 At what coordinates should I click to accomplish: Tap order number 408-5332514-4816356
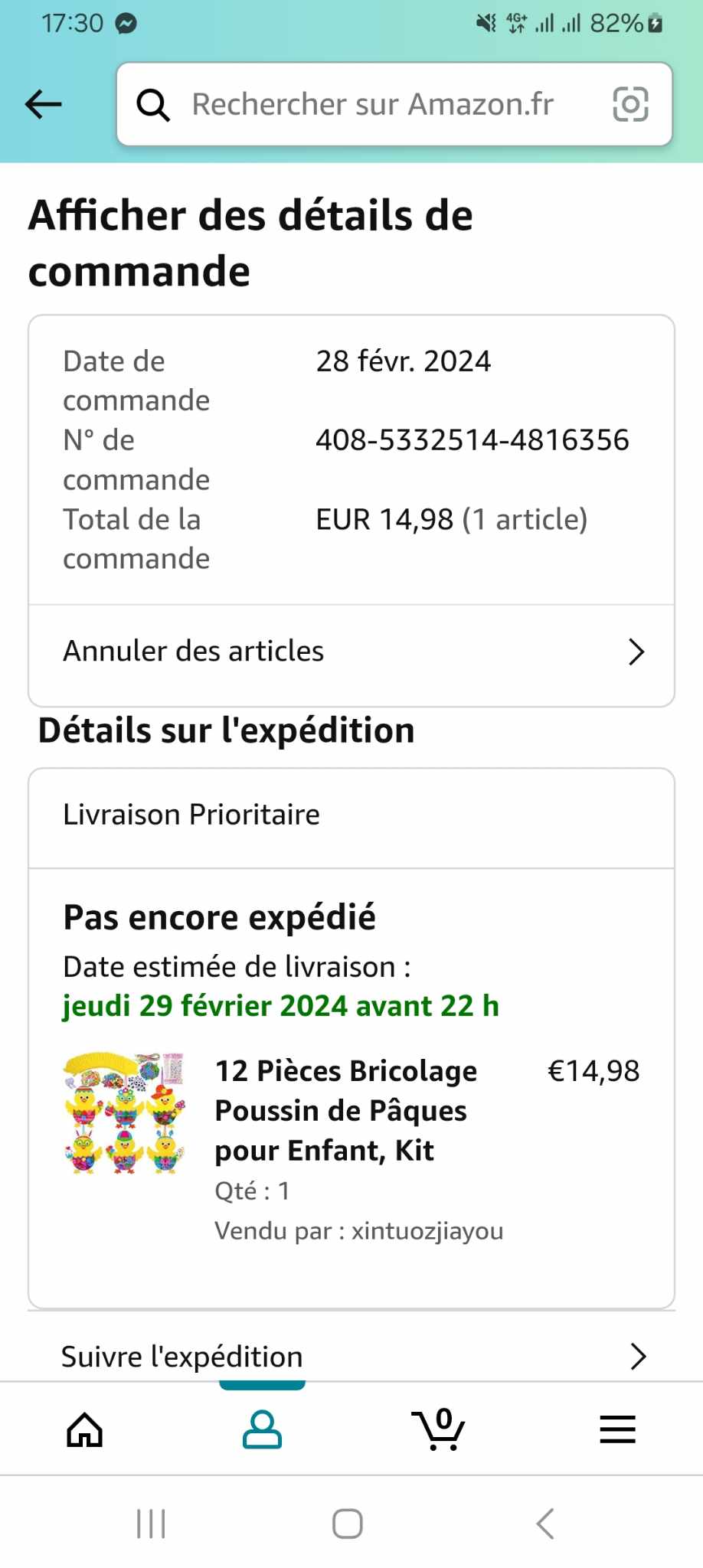coord(472,440)
